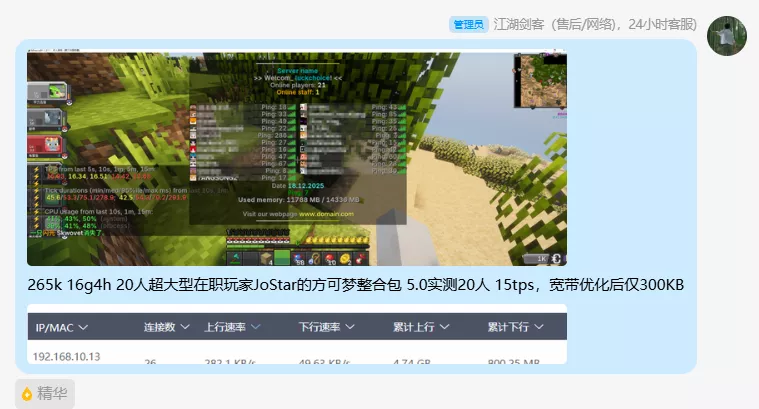
Task: Expand the IP/MAC column dropdown
Action: (85, 327)
